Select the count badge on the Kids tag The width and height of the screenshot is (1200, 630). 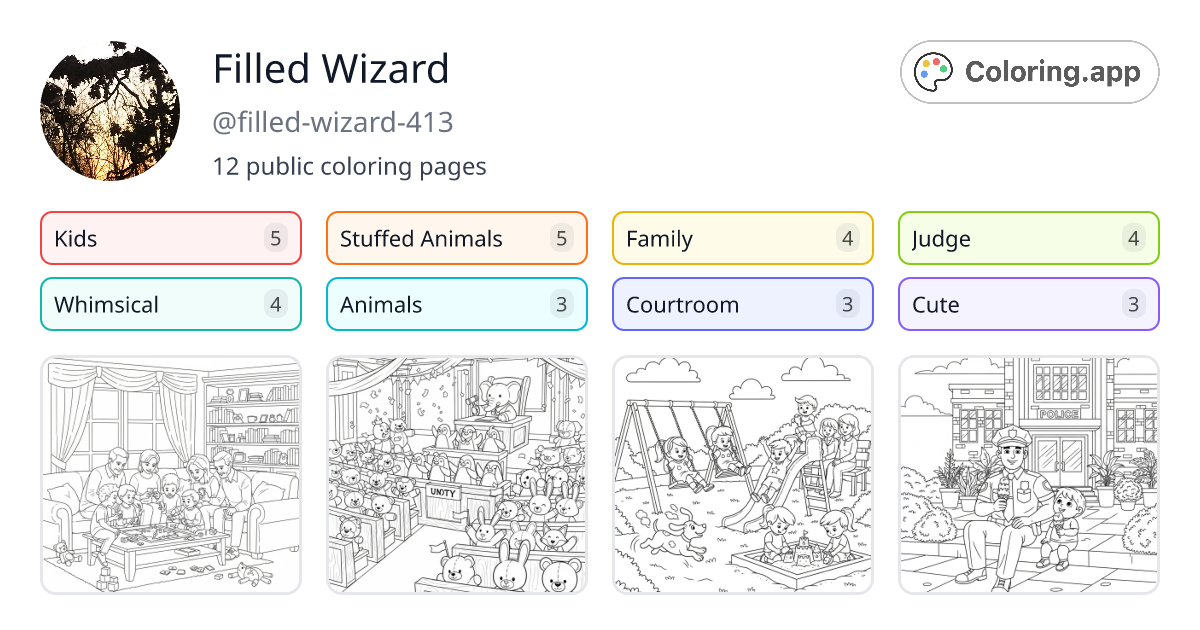tap(276, 238)
